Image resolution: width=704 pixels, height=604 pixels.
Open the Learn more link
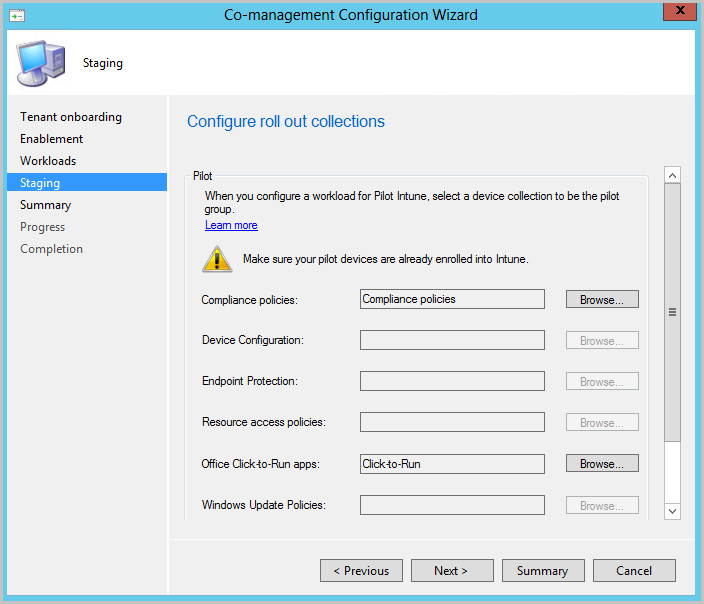click(x=231, y=225)
